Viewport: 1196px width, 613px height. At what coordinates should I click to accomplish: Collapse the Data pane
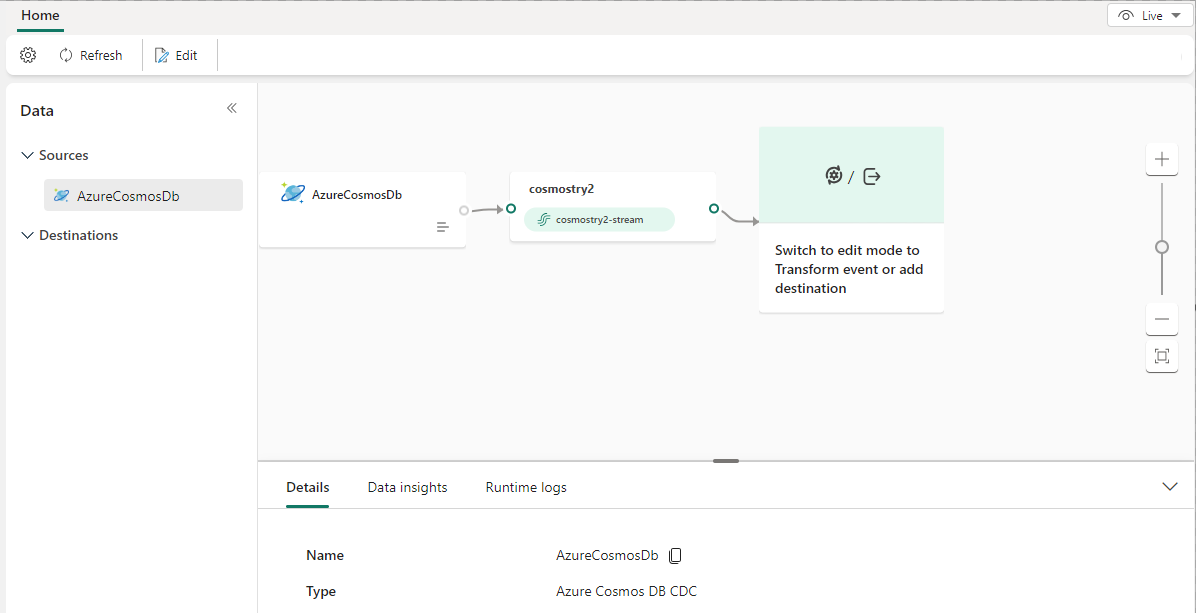(x=231, y=107)
